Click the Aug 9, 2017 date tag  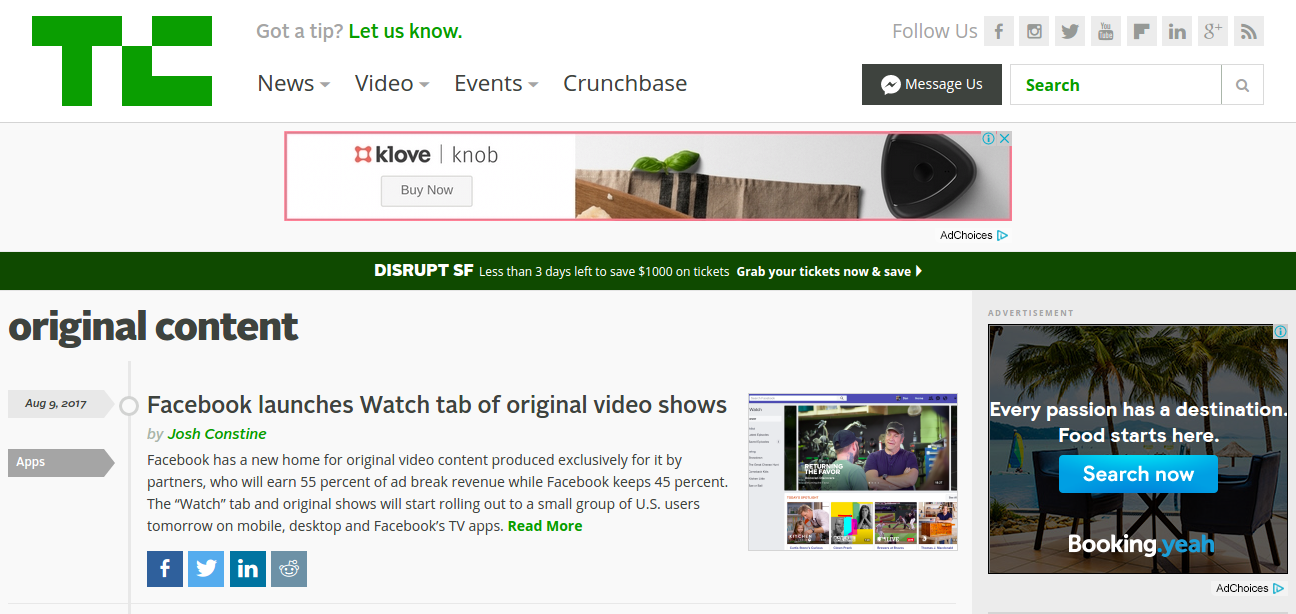pyautogui.click(x=61, y=404)
